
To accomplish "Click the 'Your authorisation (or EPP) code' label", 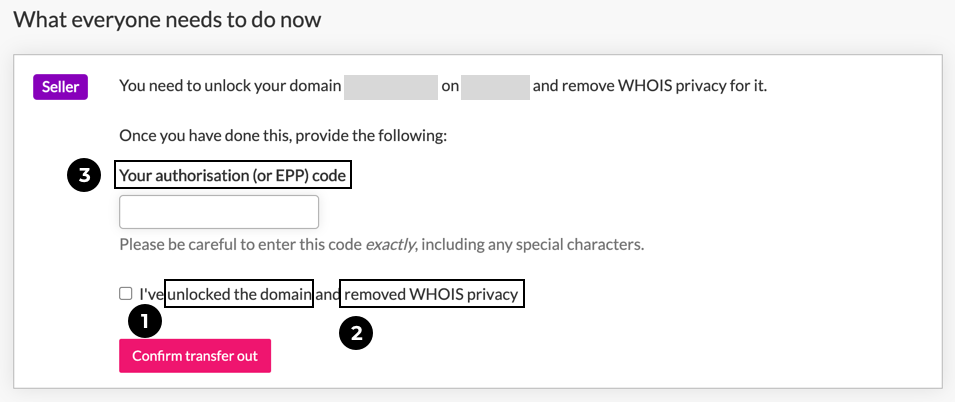I will [x=233, y=176].
